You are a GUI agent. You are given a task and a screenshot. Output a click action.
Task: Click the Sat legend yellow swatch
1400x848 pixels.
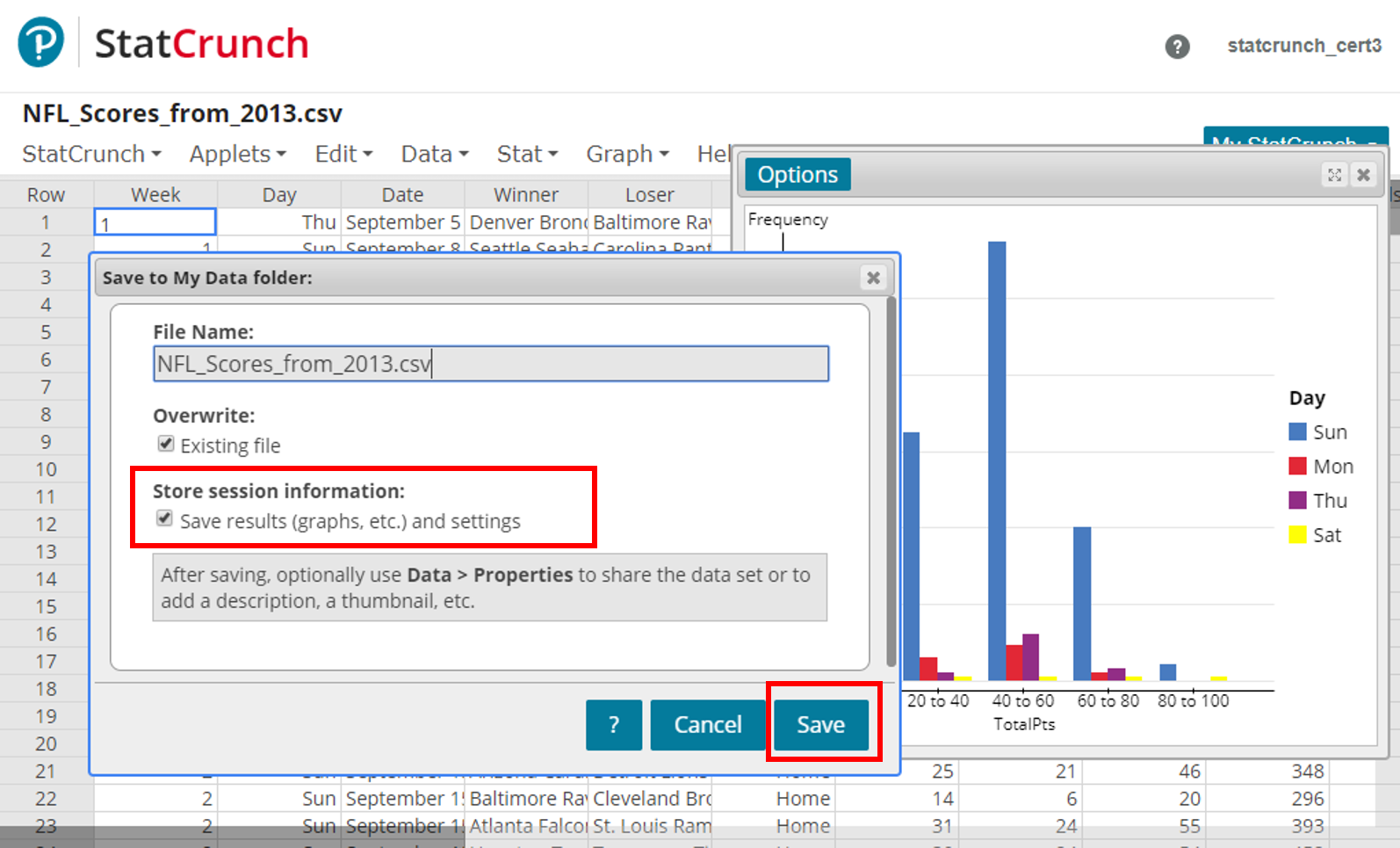pos(1297,534)
